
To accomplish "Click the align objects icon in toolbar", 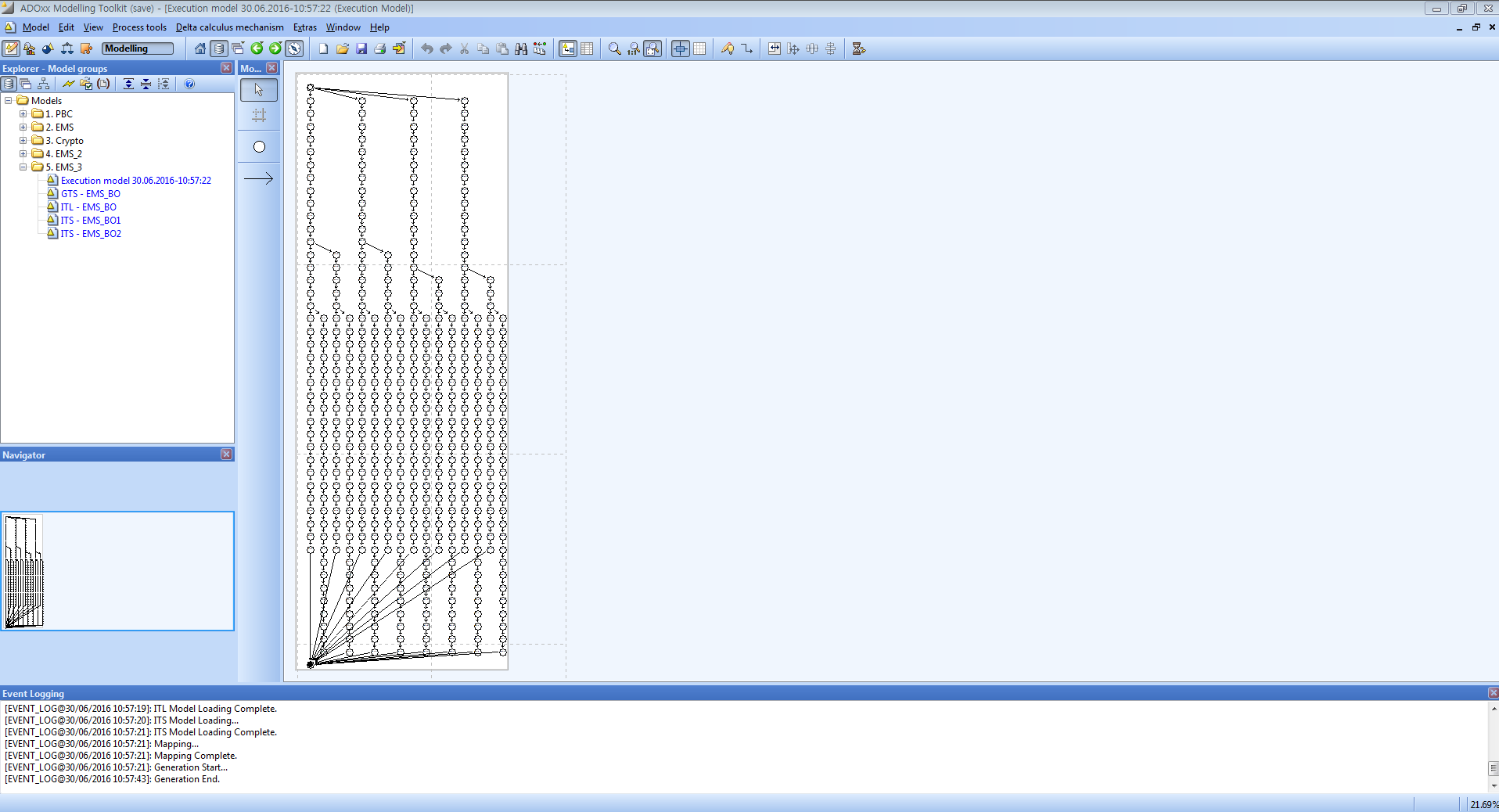I will pos(793,49).
